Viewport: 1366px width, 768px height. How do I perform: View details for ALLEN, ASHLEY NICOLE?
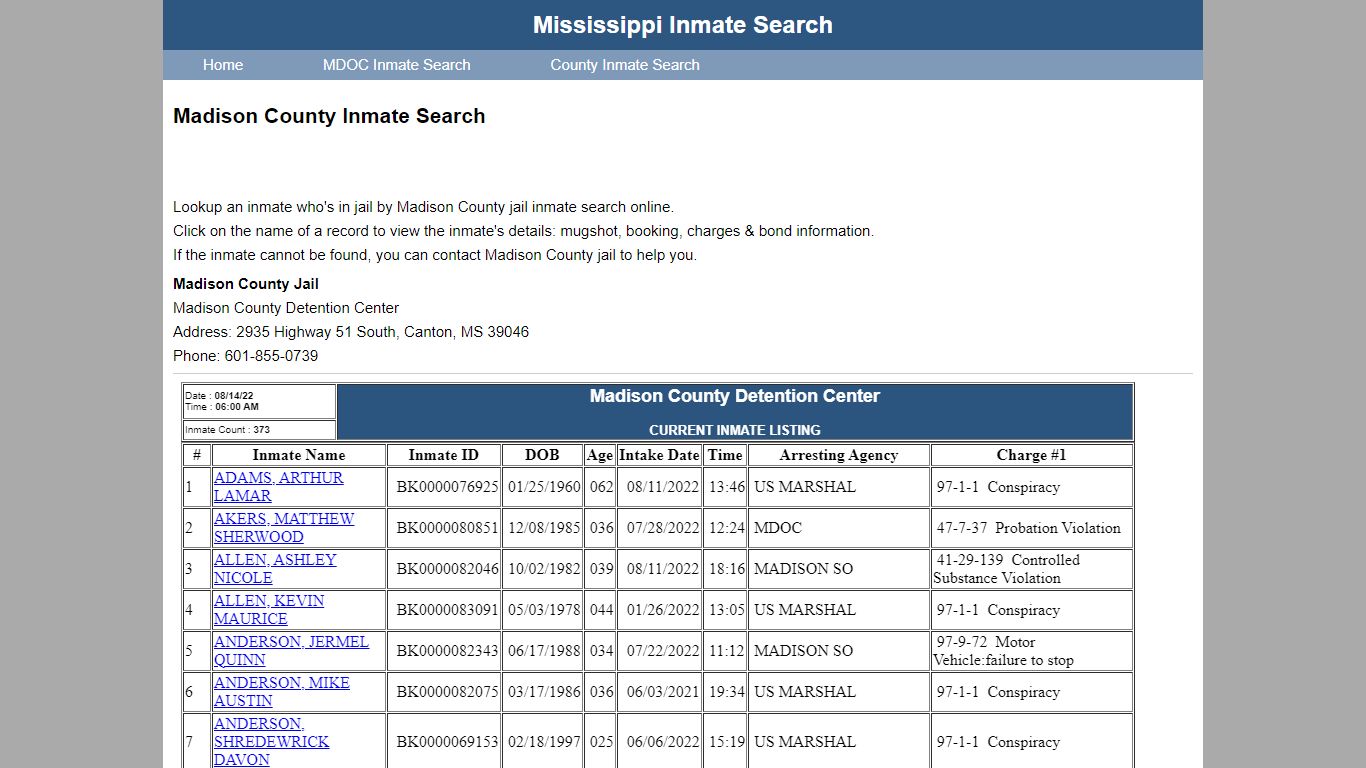tap(275, 569)
